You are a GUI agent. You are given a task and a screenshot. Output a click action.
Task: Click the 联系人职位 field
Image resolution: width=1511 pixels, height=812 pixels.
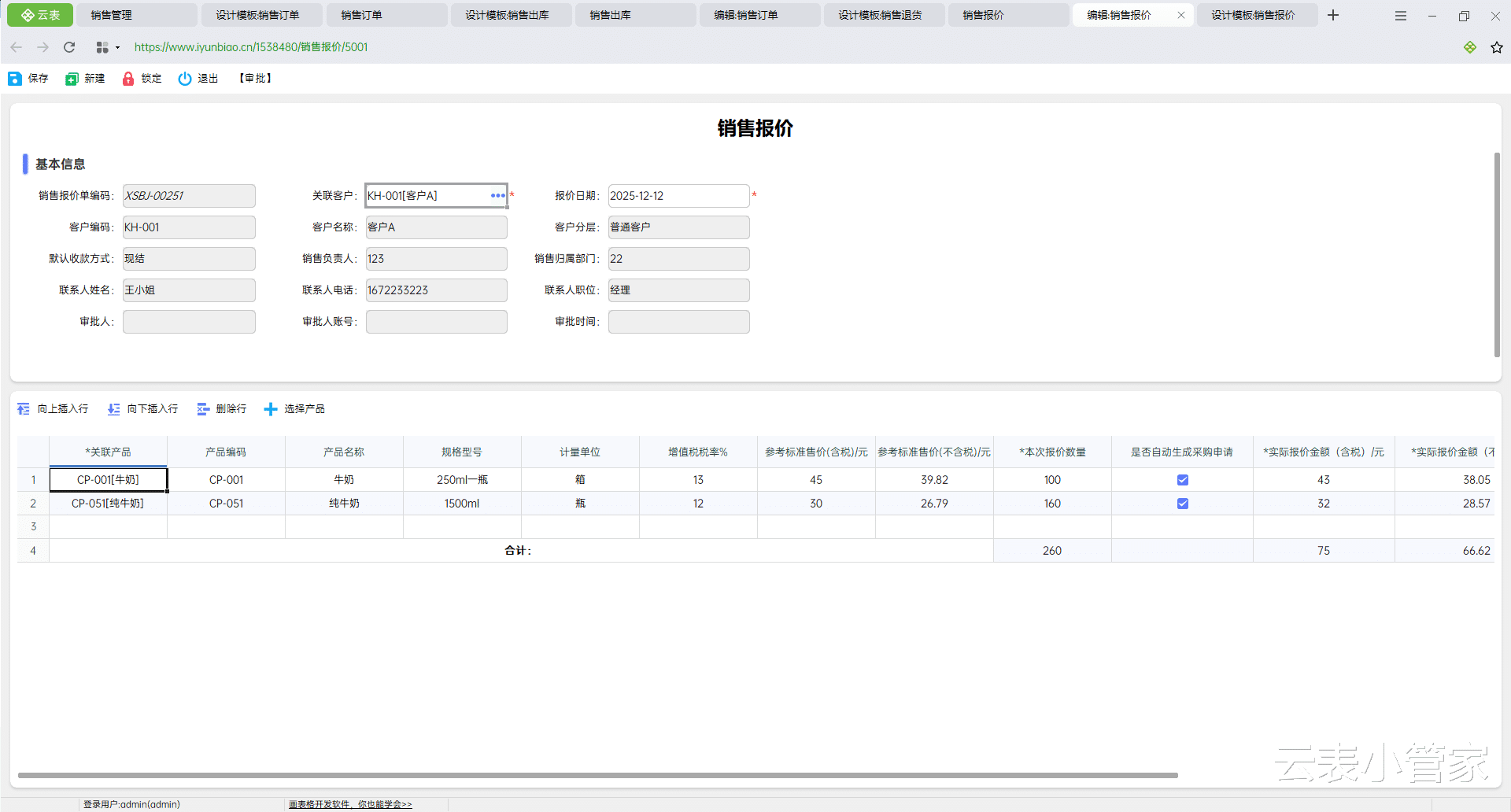pos(678,290)
